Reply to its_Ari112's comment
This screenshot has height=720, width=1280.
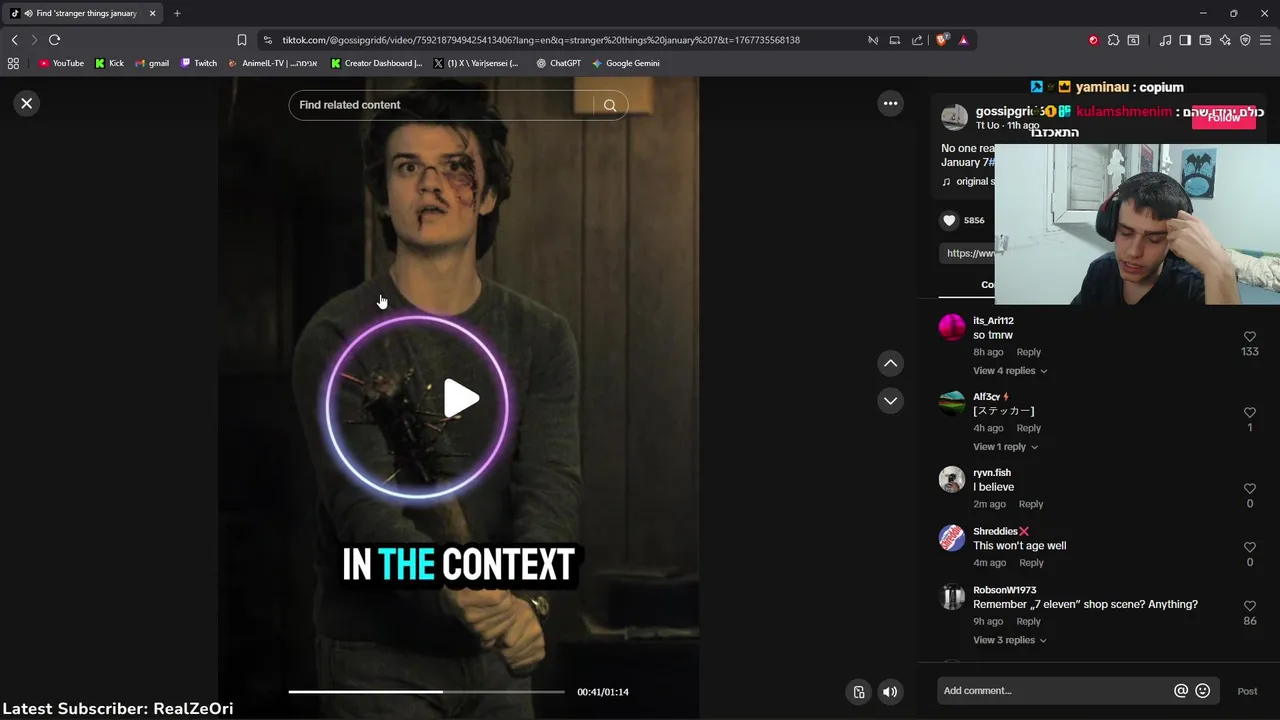1028,352
